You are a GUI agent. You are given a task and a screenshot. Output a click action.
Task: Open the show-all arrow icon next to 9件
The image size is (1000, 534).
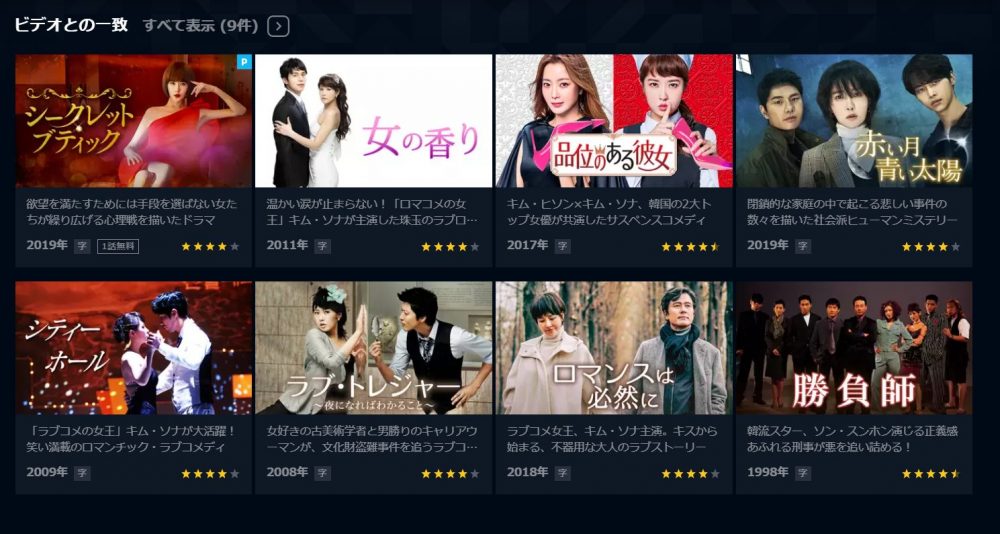coord(278,26)
